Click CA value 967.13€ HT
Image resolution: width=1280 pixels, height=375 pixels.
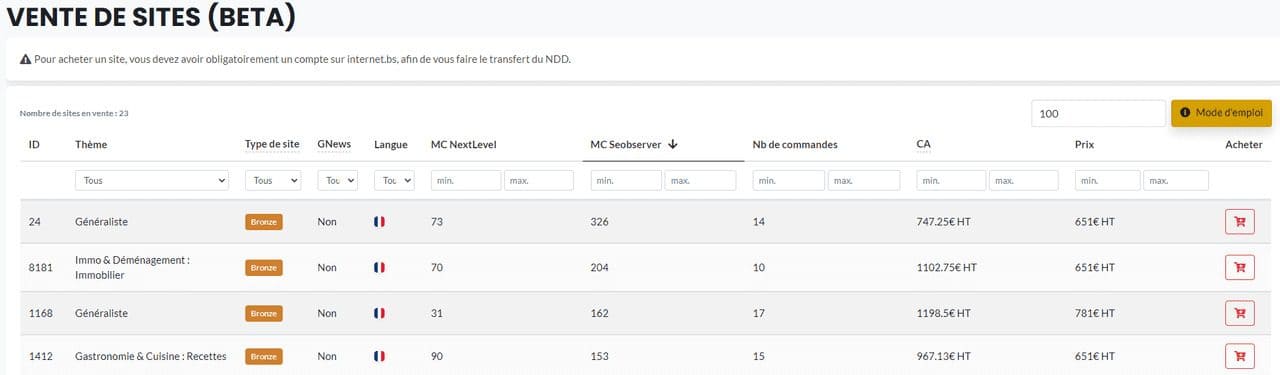pos(943,356)
